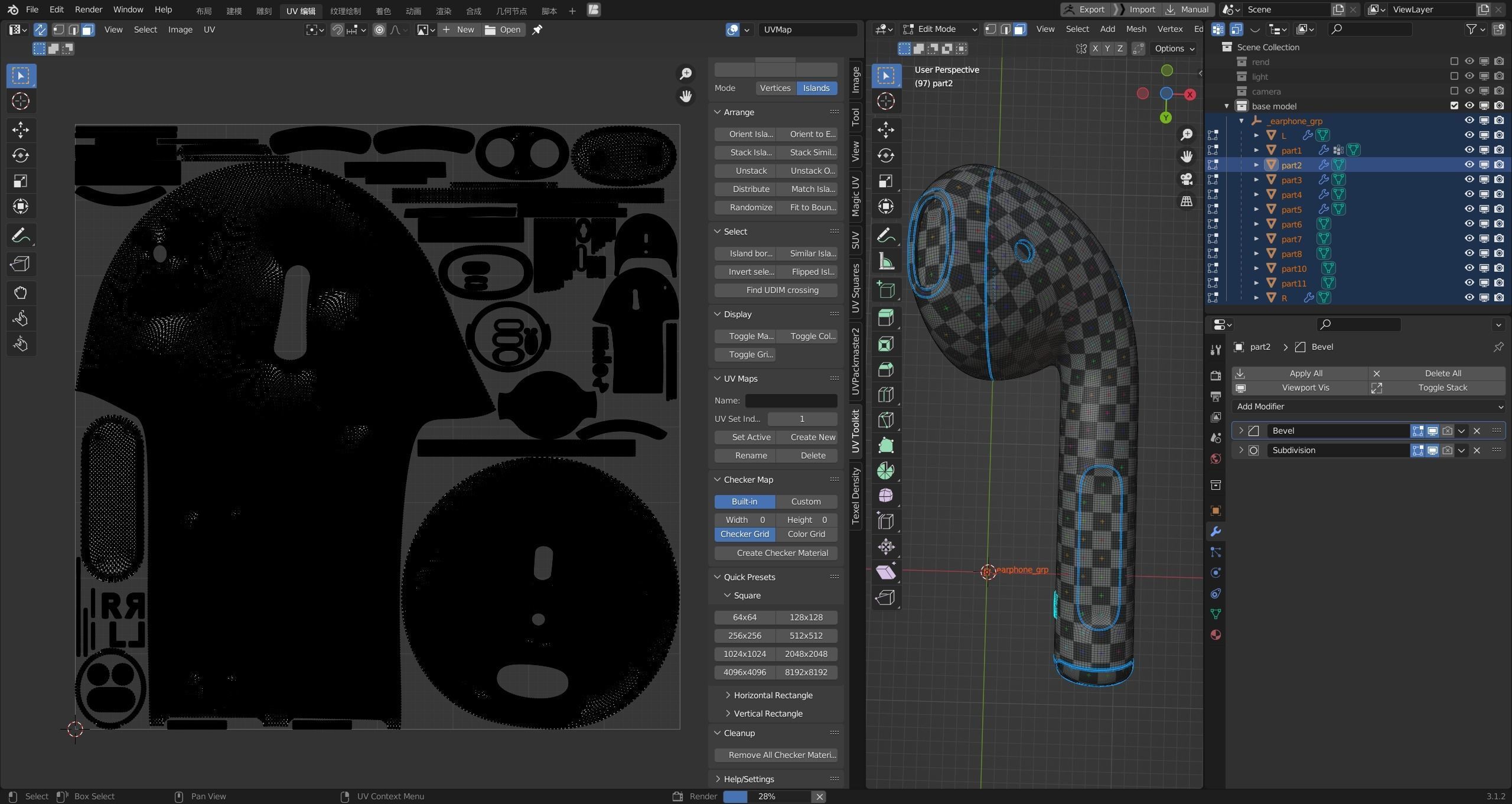Toggle base model collection exclude checkbox

point(1454,106)
